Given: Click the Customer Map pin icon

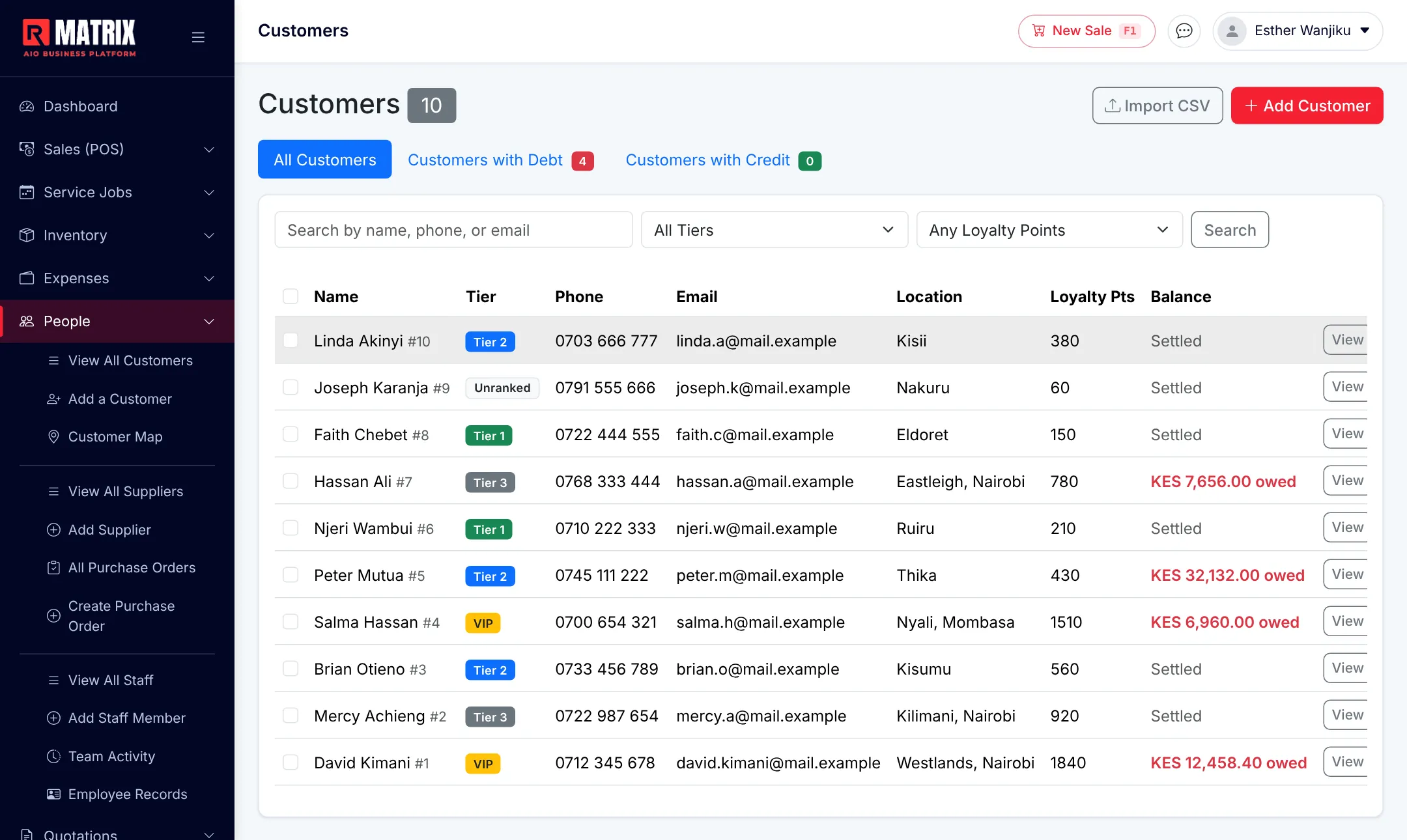Looking at the screenshot, I should 54,436.
